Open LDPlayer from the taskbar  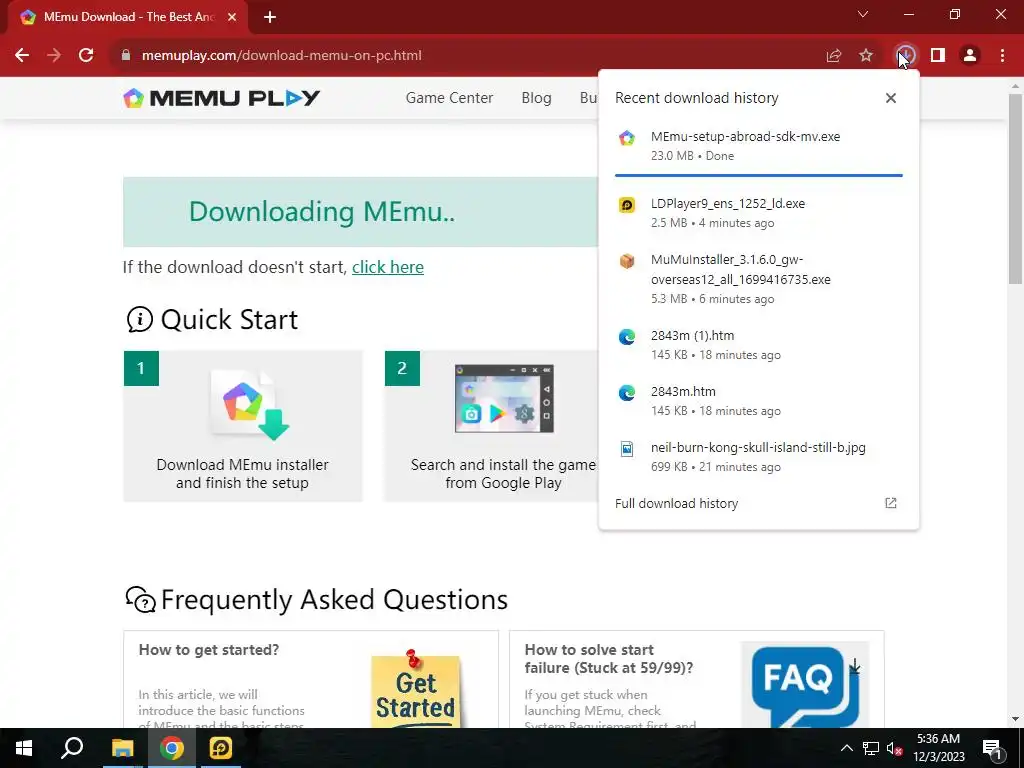(x=221, y=748)
